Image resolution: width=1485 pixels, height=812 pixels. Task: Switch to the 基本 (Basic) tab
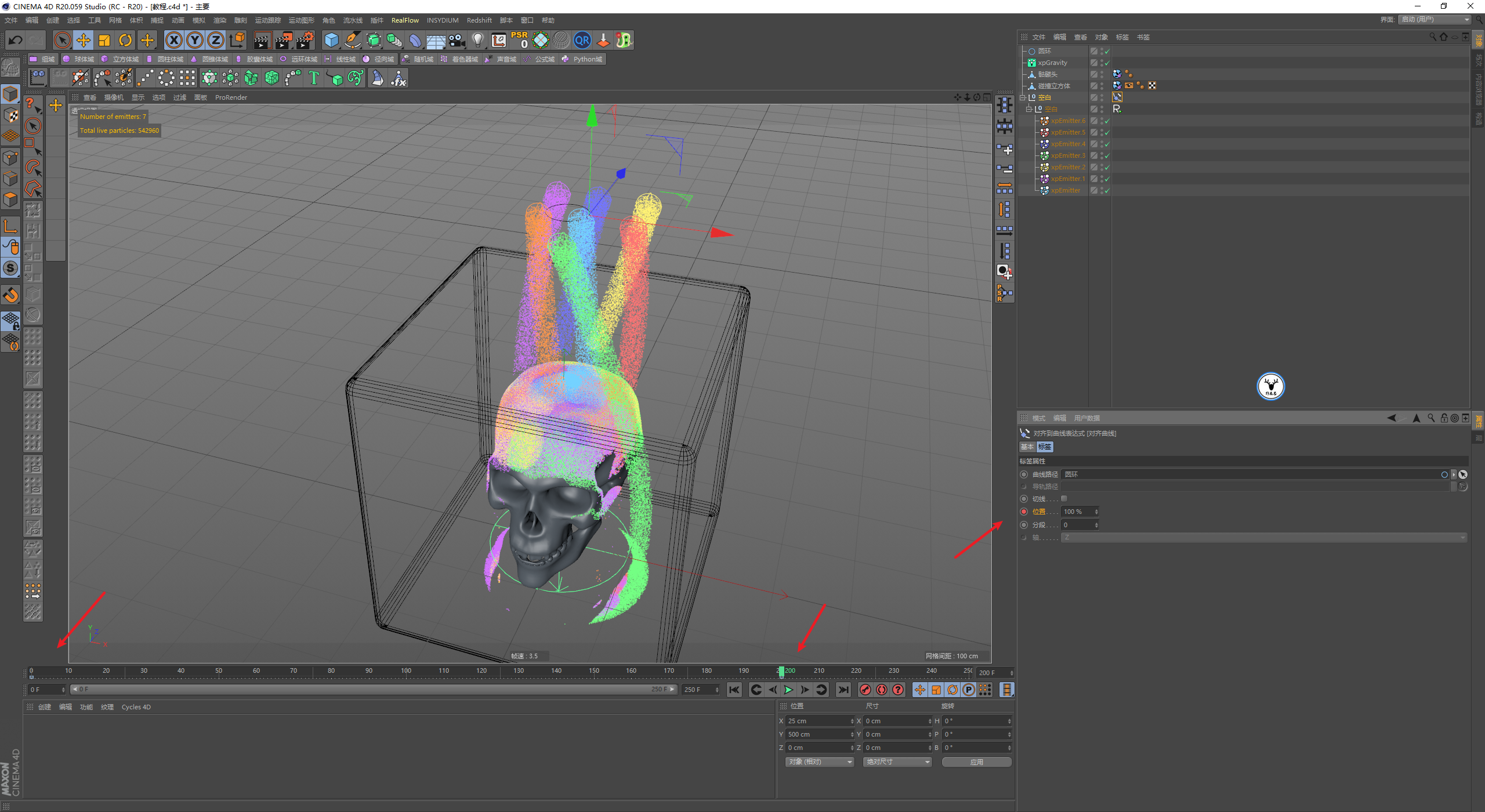point(1027,447)
